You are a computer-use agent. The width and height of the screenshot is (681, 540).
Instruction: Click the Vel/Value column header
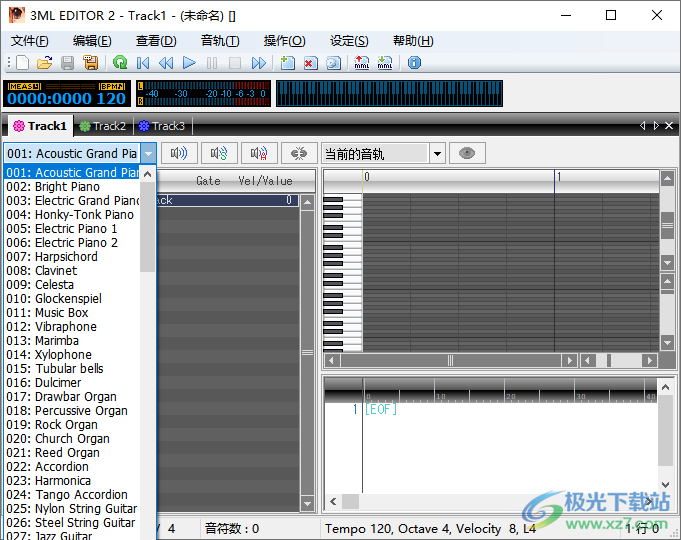pyautogui.click(x=265, y=181)
